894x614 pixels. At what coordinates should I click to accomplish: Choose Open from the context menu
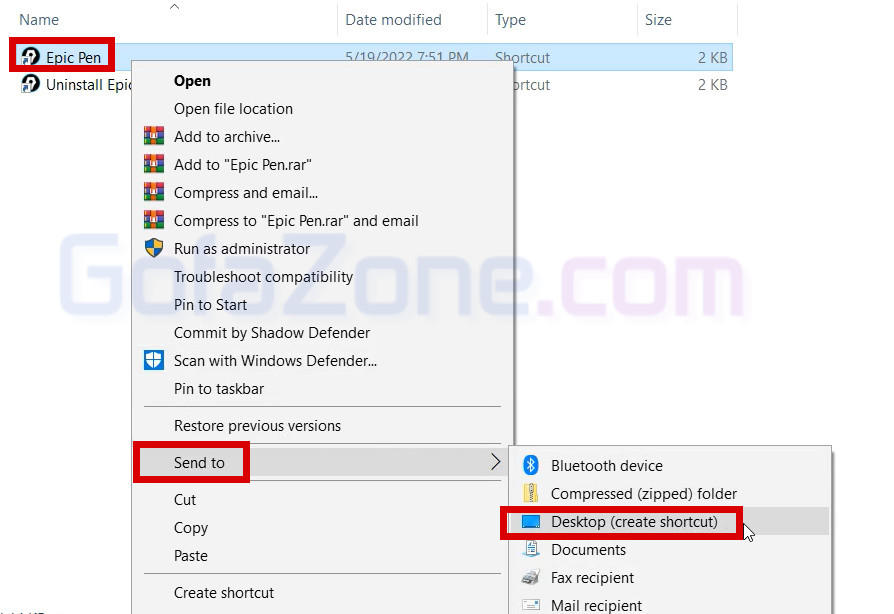(192, 81)
